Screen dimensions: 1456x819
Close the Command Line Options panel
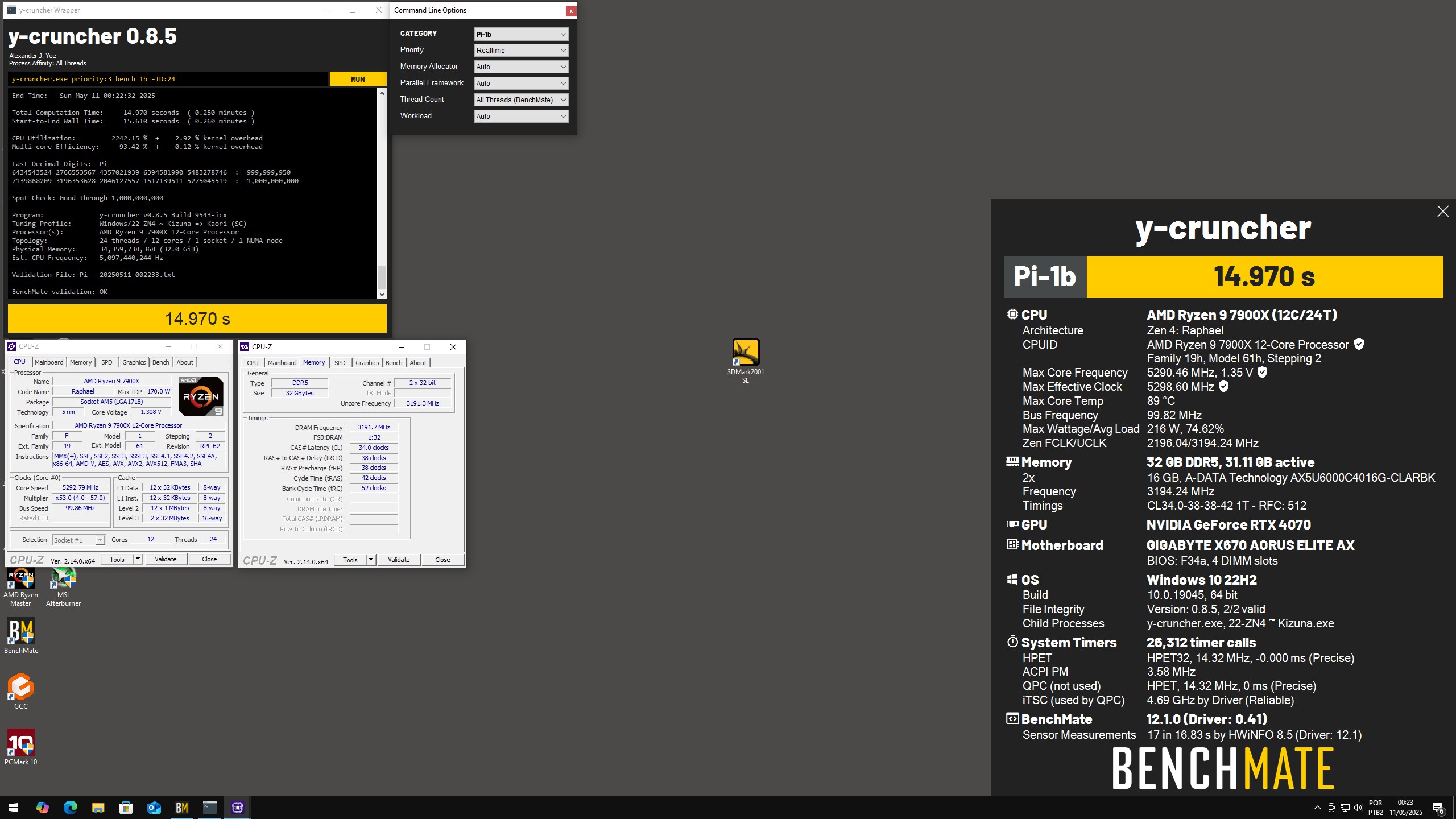[571, 11]
